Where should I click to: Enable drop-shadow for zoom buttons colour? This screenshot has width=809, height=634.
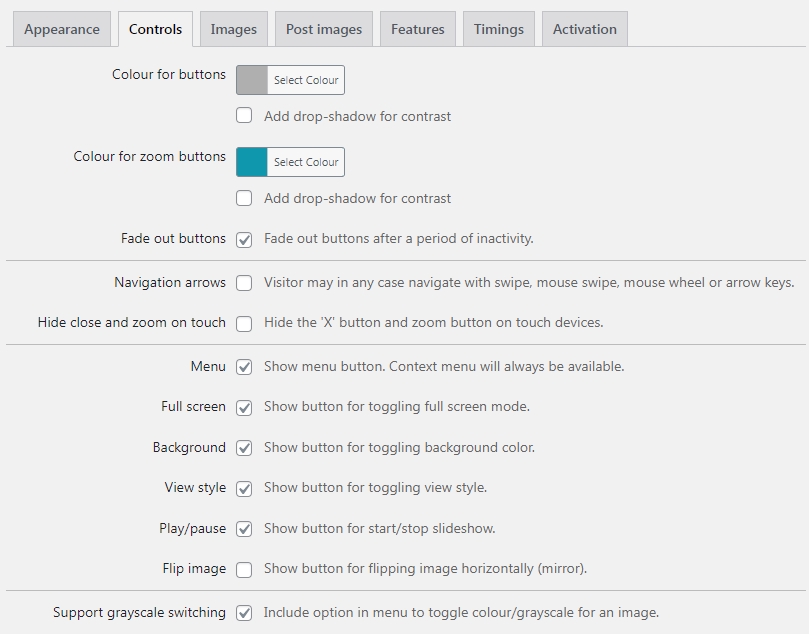(244, 198)
